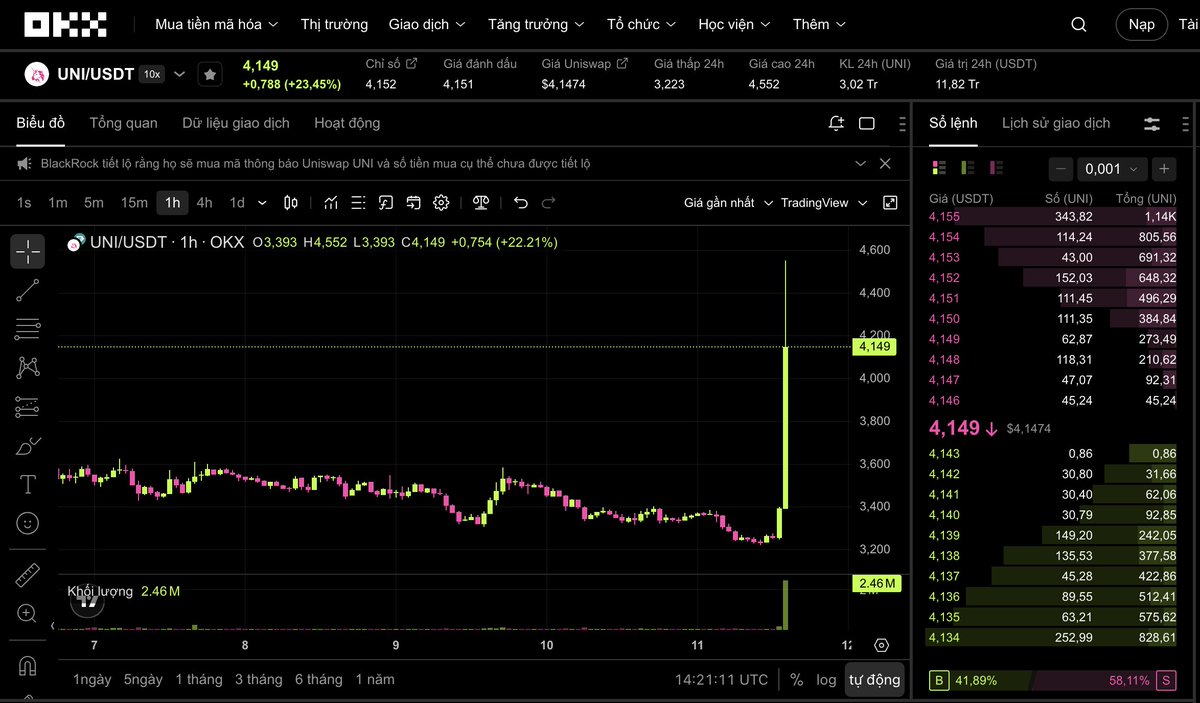This screenshot has height=703, width=1200.
Task: Click the chart gear settings icon
Action: (441, 203)
